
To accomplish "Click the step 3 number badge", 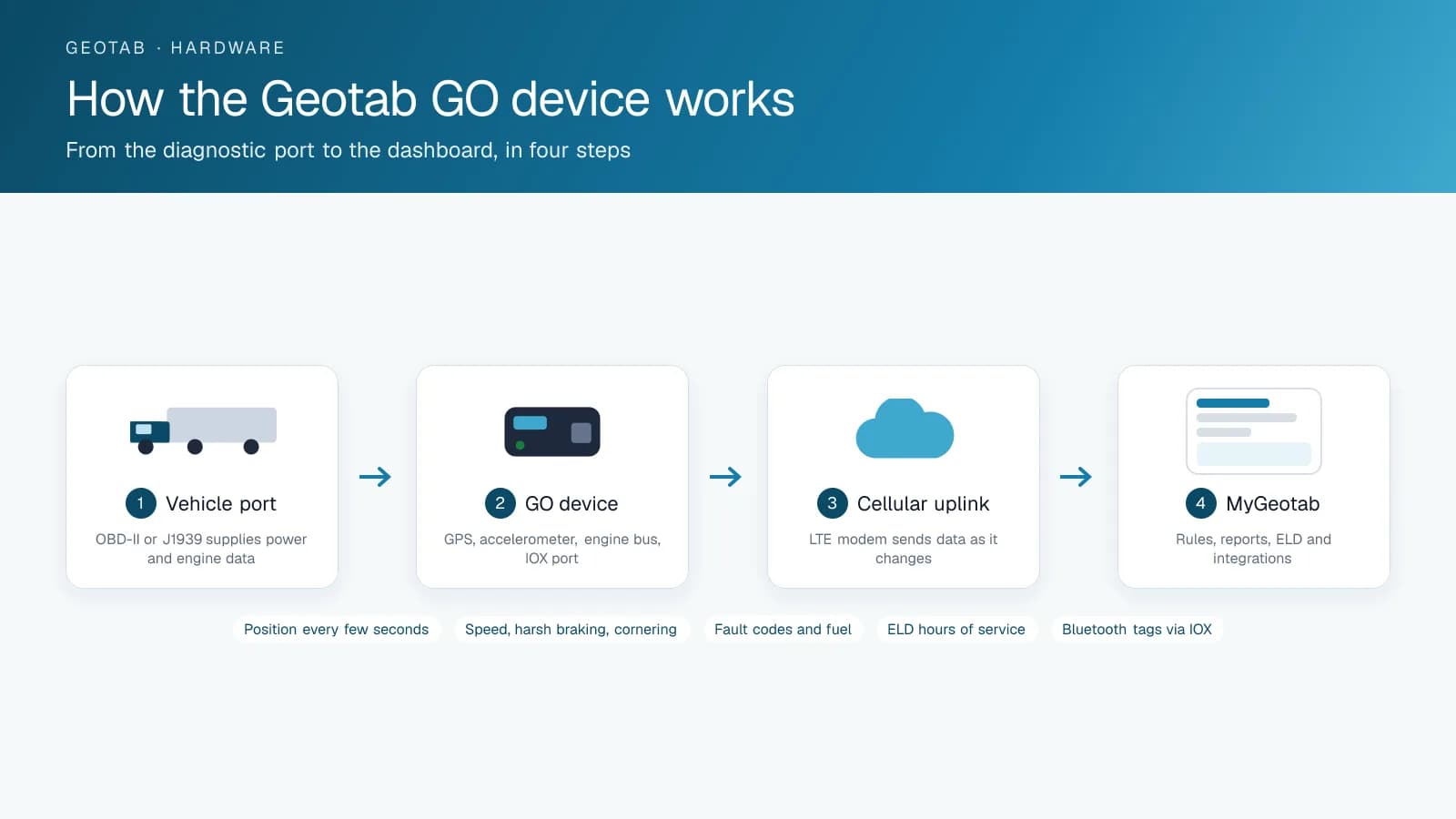I will (x=832, y=503).
